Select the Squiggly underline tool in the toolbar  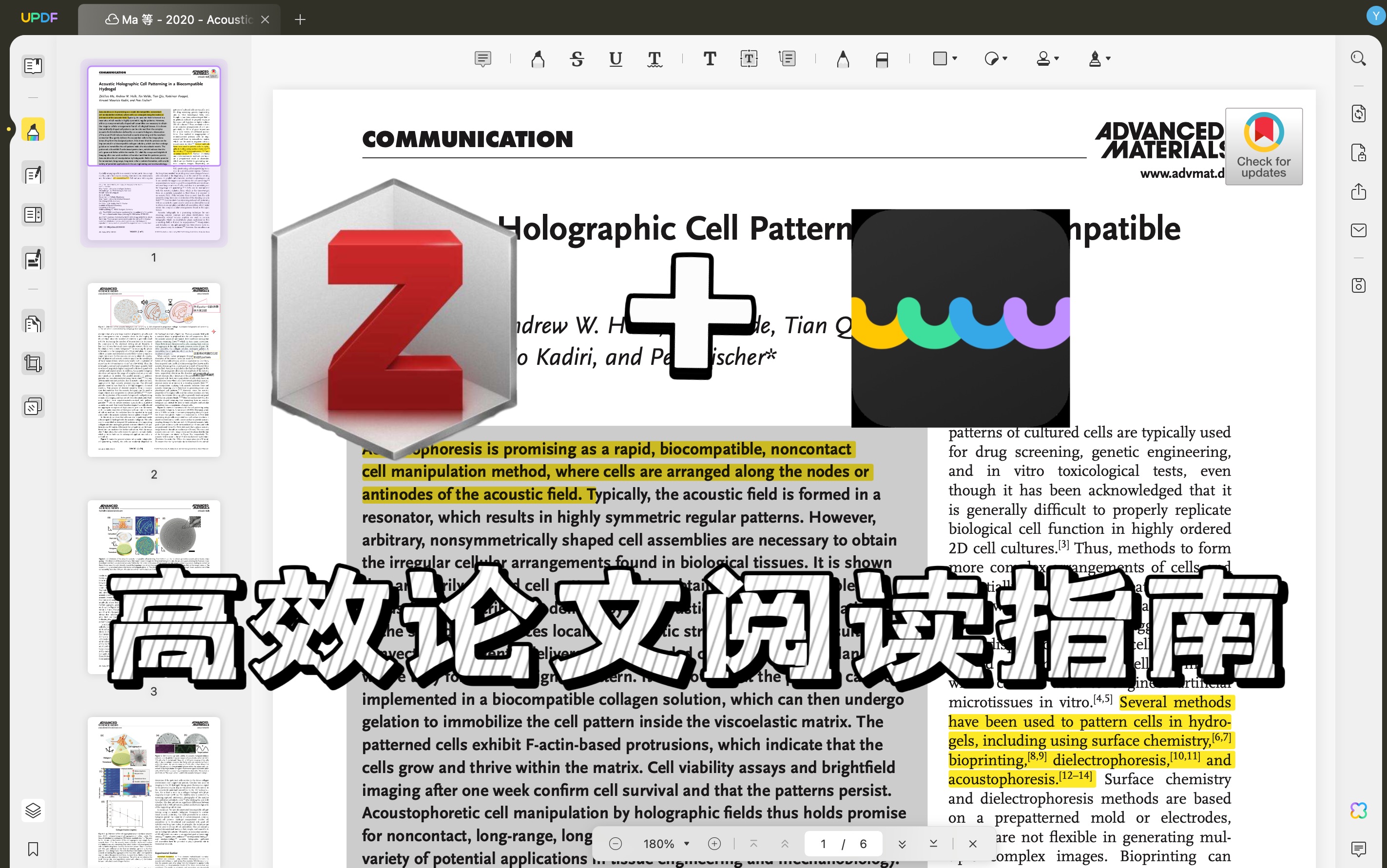(x=654, y=58)
